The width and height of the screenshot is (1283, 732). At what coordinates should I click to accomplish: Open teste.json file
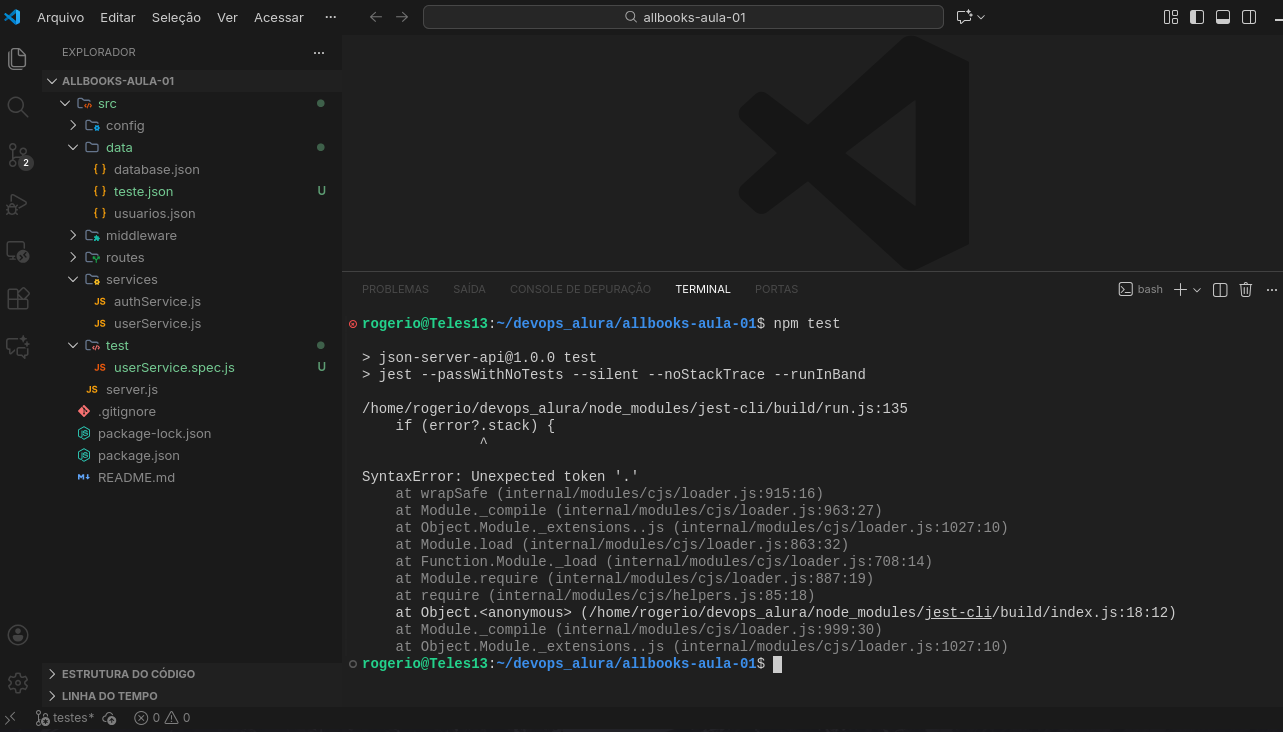click(192, 191)
